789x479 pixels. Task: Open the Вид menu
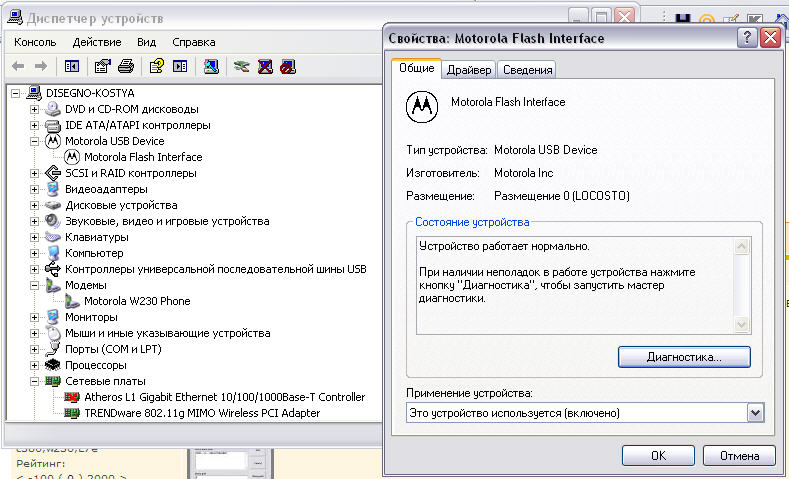coord(146,42)
